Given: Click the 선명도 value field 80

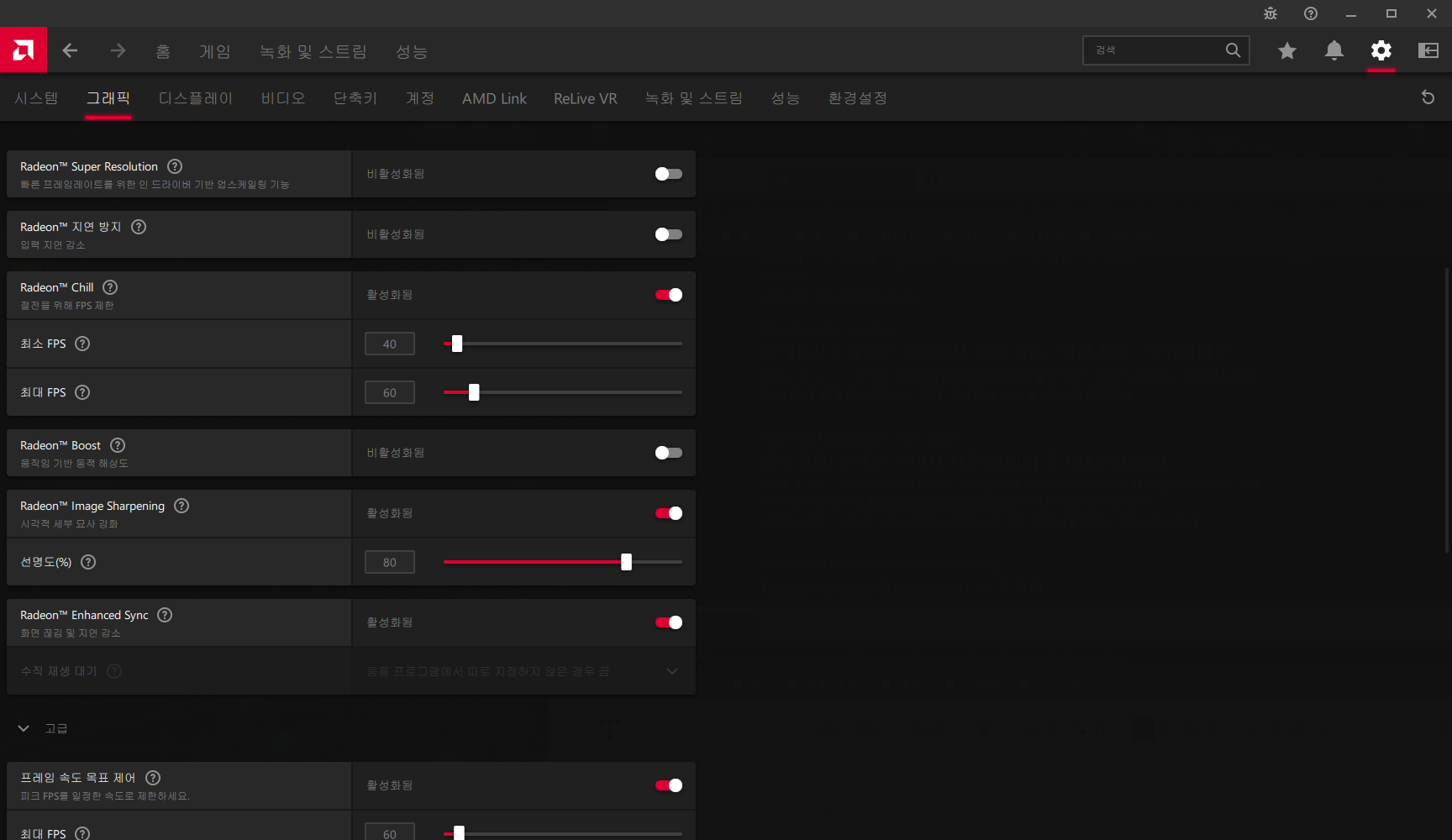Looking at the screenshot, I should (390, 562).
